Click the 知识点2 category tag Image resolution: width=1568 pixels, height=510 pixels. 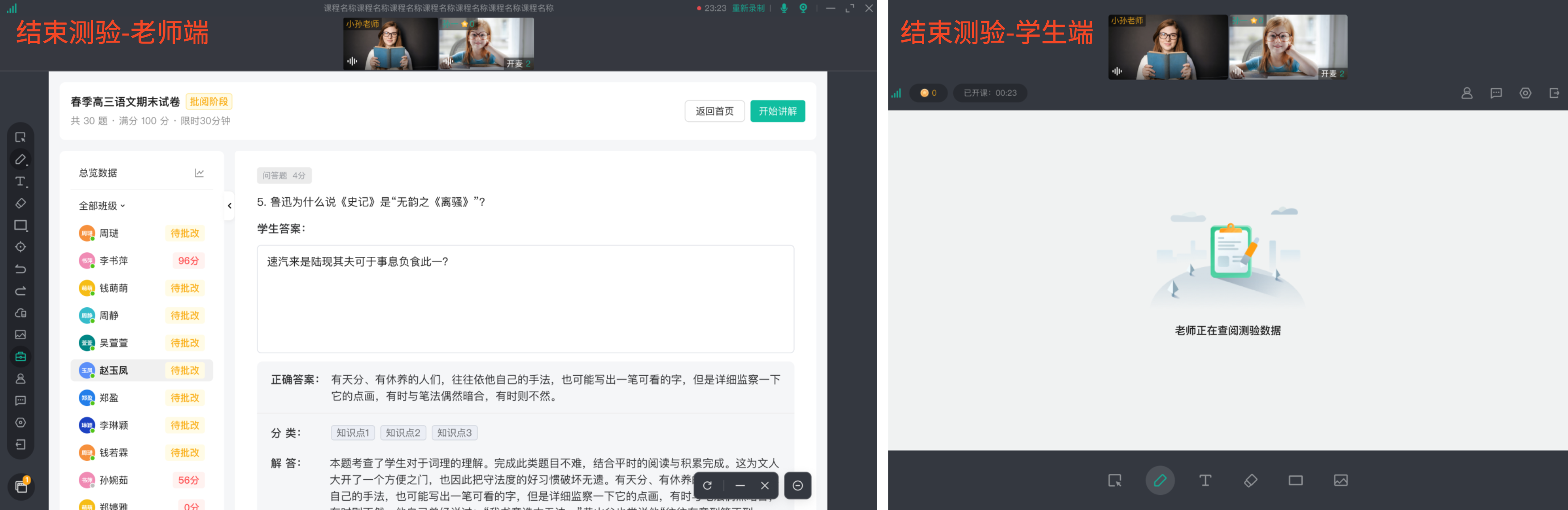tap(403, 433)
